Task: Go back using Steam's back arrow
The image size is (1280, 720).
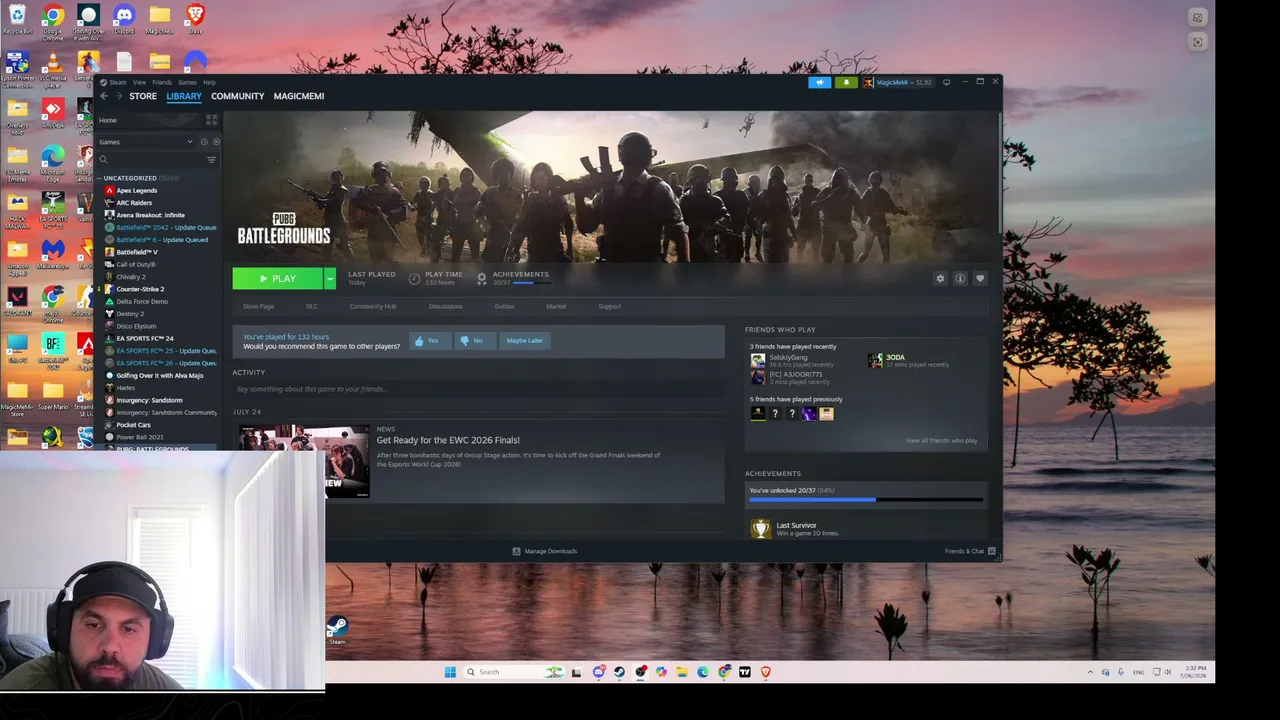Action: [x=104, y=96]
